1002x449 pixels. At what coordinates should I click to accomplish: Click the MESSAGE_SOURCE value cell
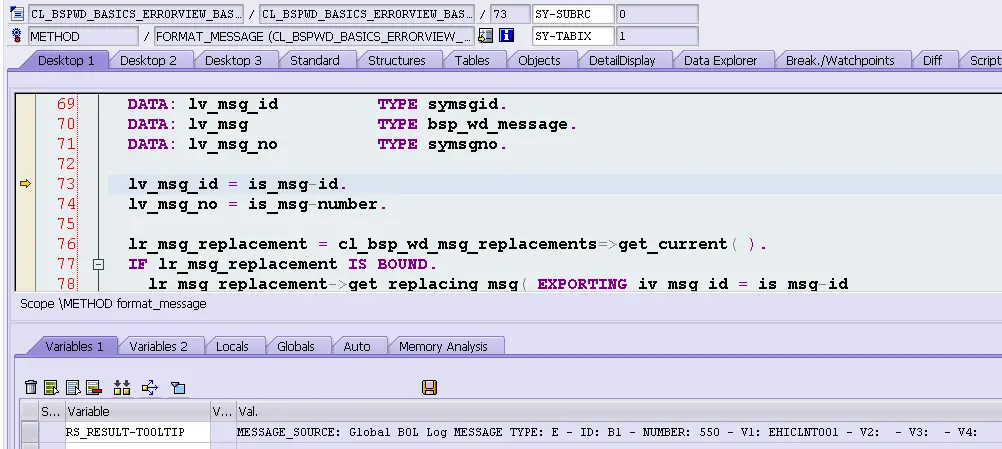coord(619,432)
